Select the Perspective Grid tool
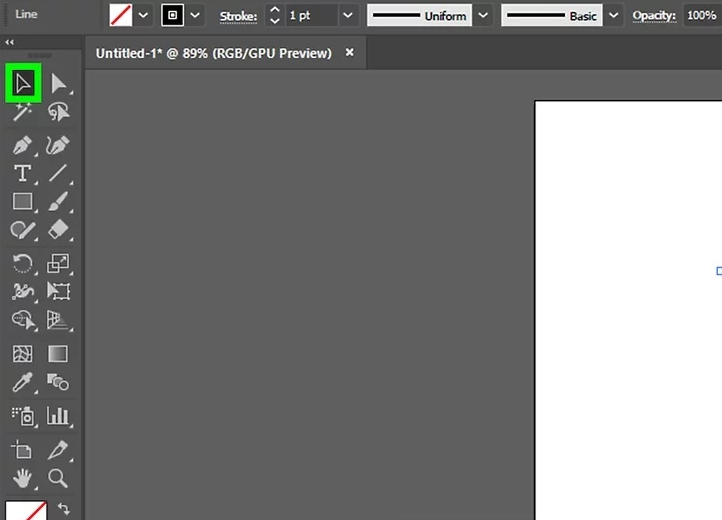The image size is (722, 520). point(58,320)
